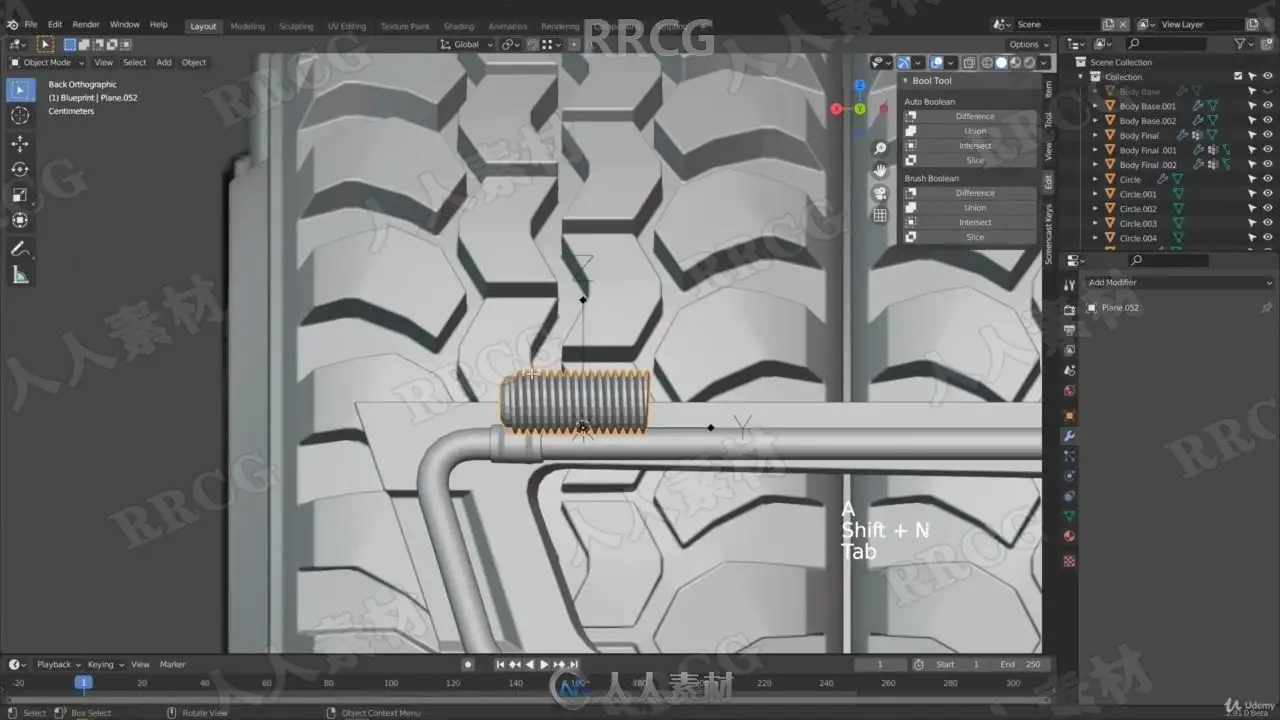Switch to material preview shading
1280x720 pixels.
(x=1015, y=63)
